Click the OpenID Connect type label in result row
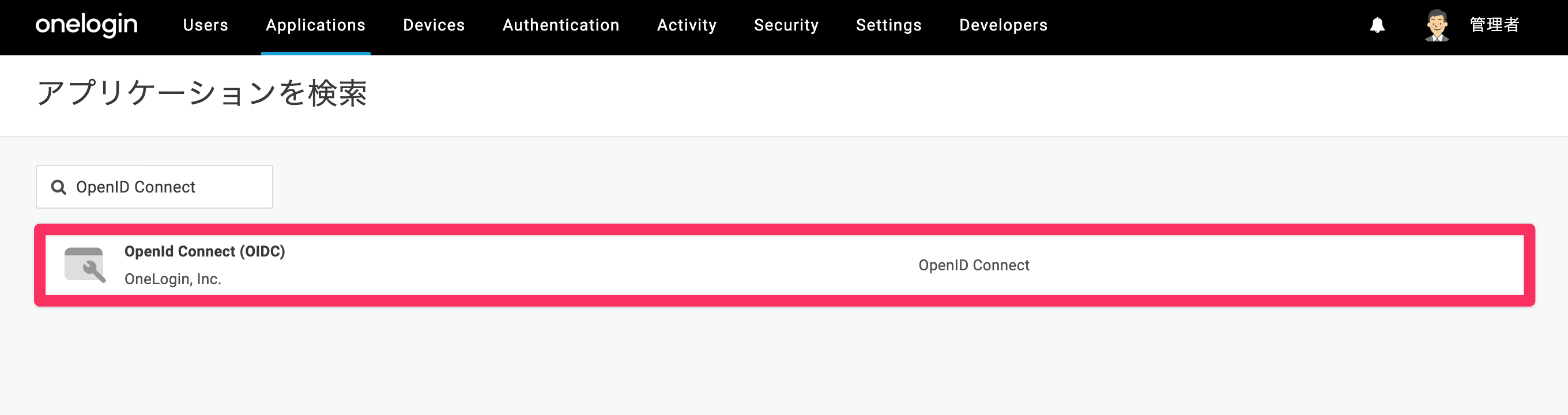 [973, 265]
